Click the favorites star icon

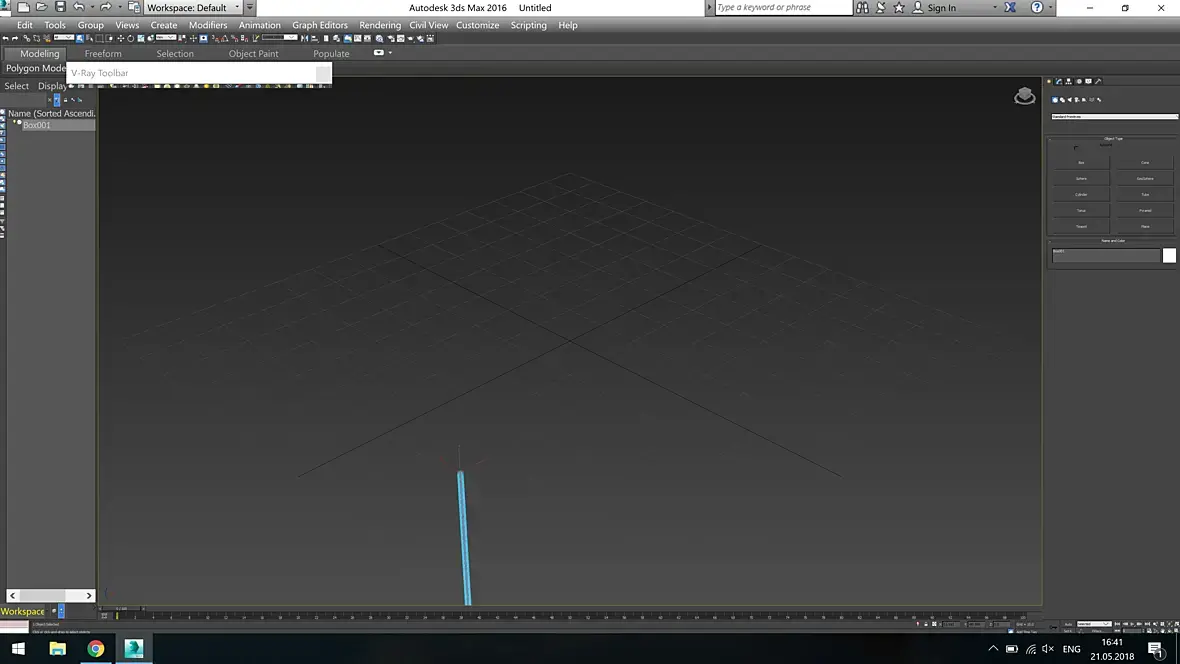[x=899, y=7]
